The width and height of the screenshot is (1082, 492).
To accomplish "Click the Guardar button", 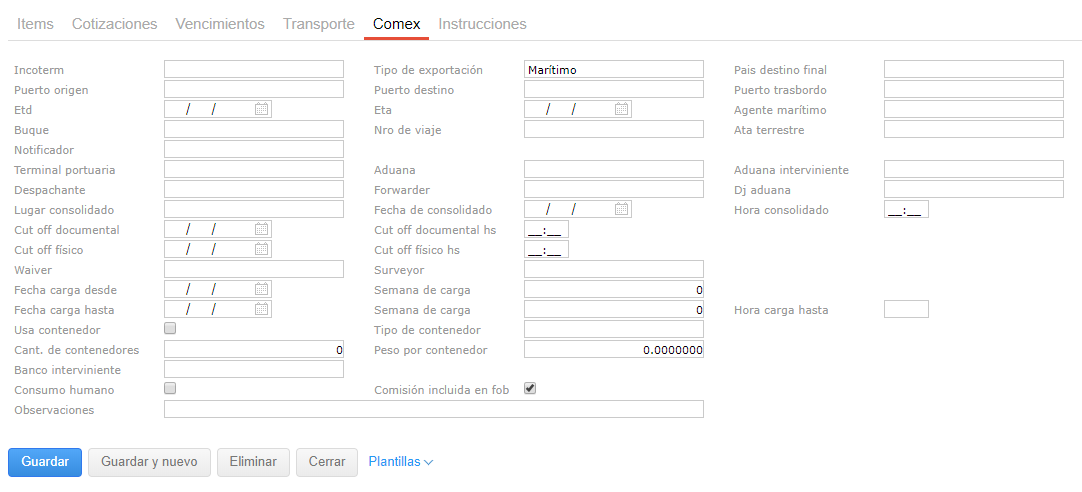I will (x=45, y=462).
